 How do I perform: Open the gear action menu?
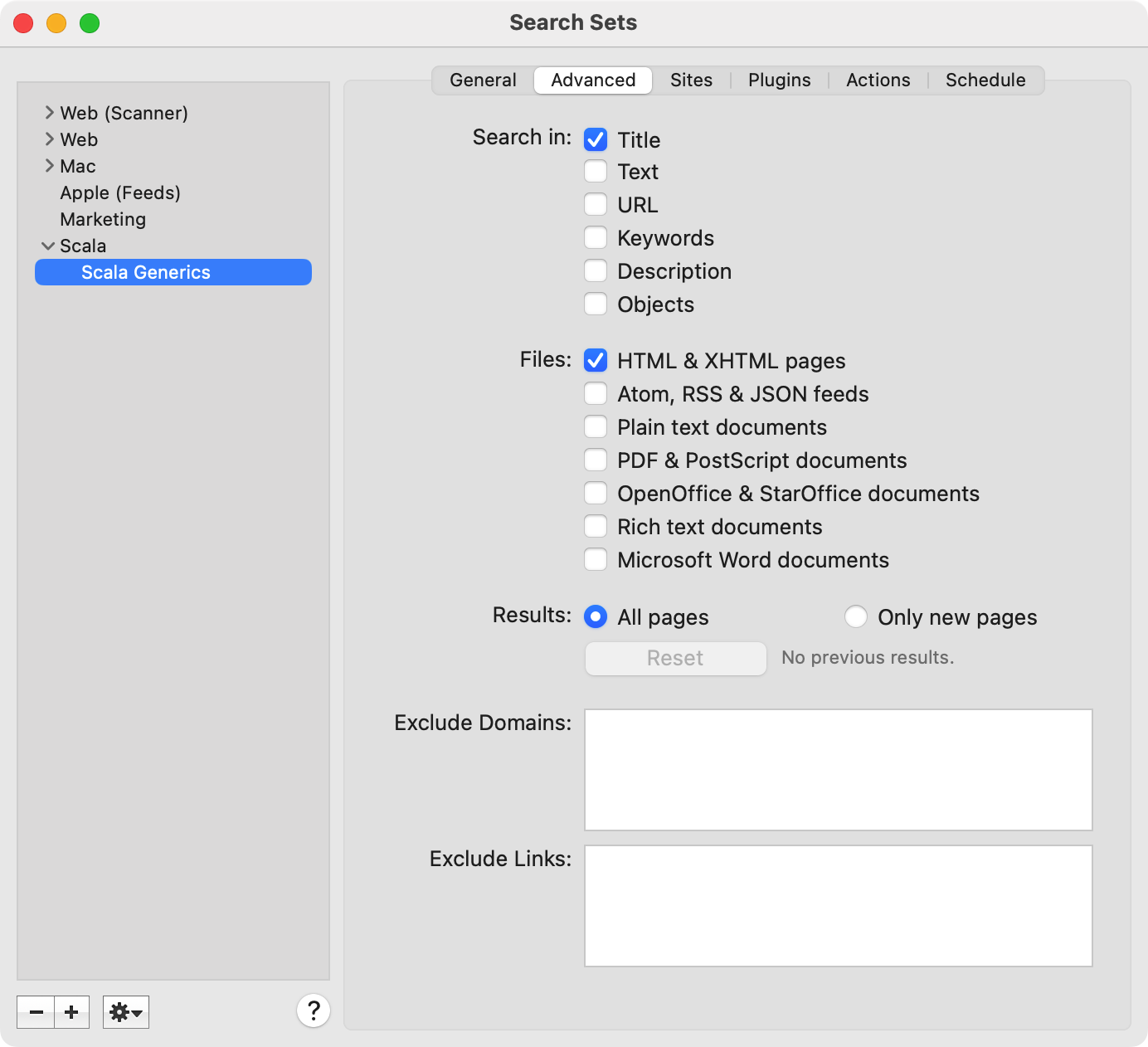[x=126, y=1012]
